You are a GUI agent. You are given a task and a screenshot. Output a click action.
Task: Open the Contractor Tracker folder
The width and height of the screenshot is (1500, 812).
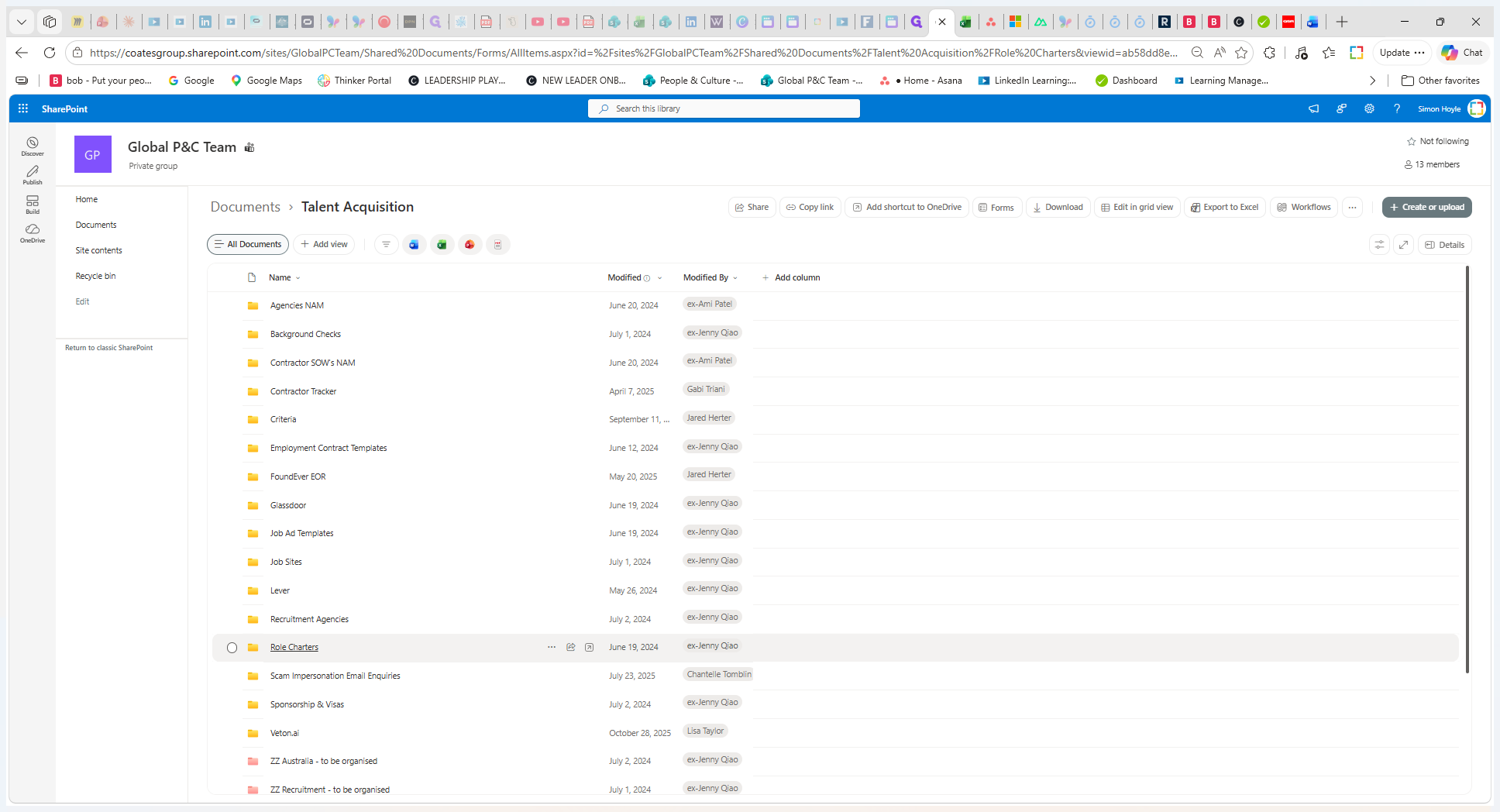tap(303, 391)
